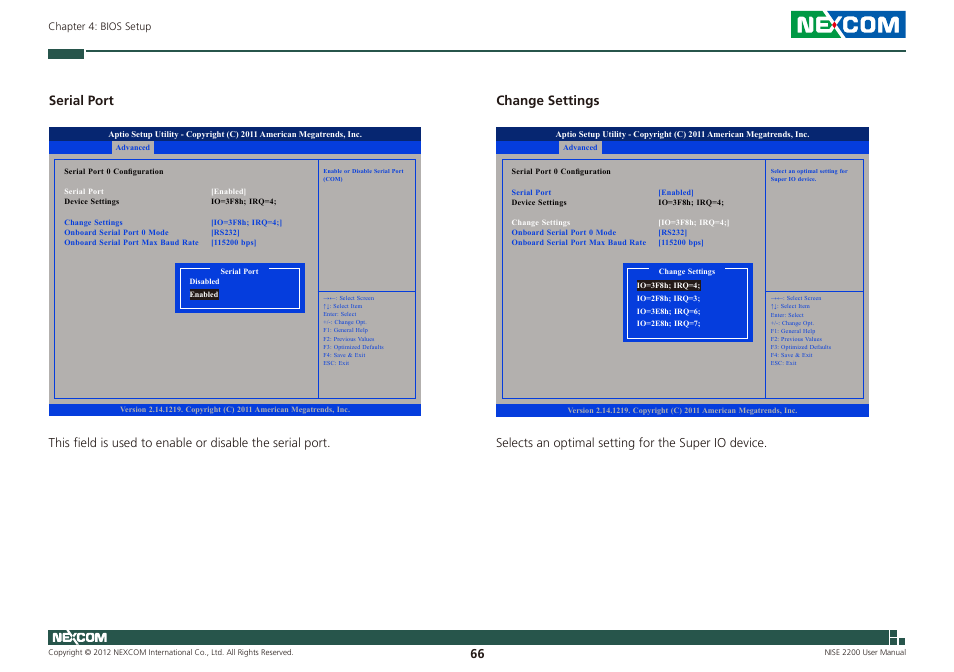Click Aptio Setup Utility title bar in Serial Port screenshot
The width and height of the screenshot is (954, 672).
235,134
